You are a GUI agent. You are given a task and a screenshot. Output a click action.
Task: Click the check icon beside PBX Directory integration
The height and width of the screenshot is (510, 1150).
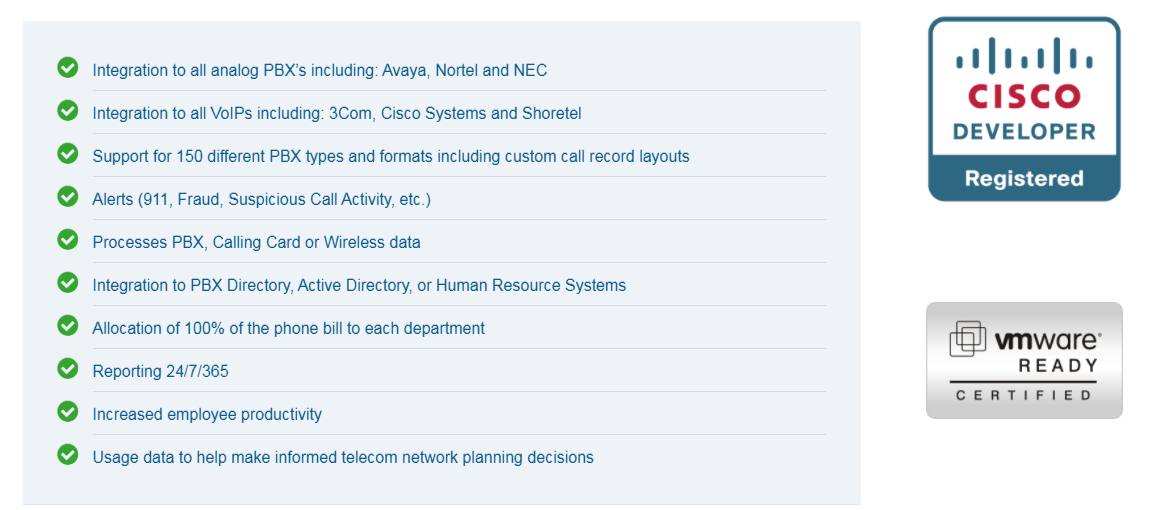pos(68,283)
